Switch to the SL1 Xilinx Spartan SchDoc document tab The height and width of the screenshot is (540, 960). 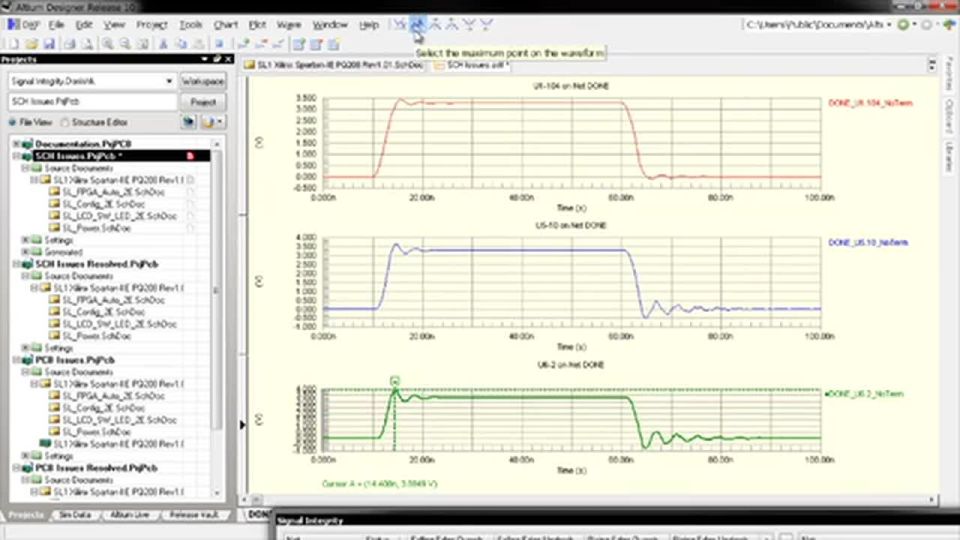334,65
